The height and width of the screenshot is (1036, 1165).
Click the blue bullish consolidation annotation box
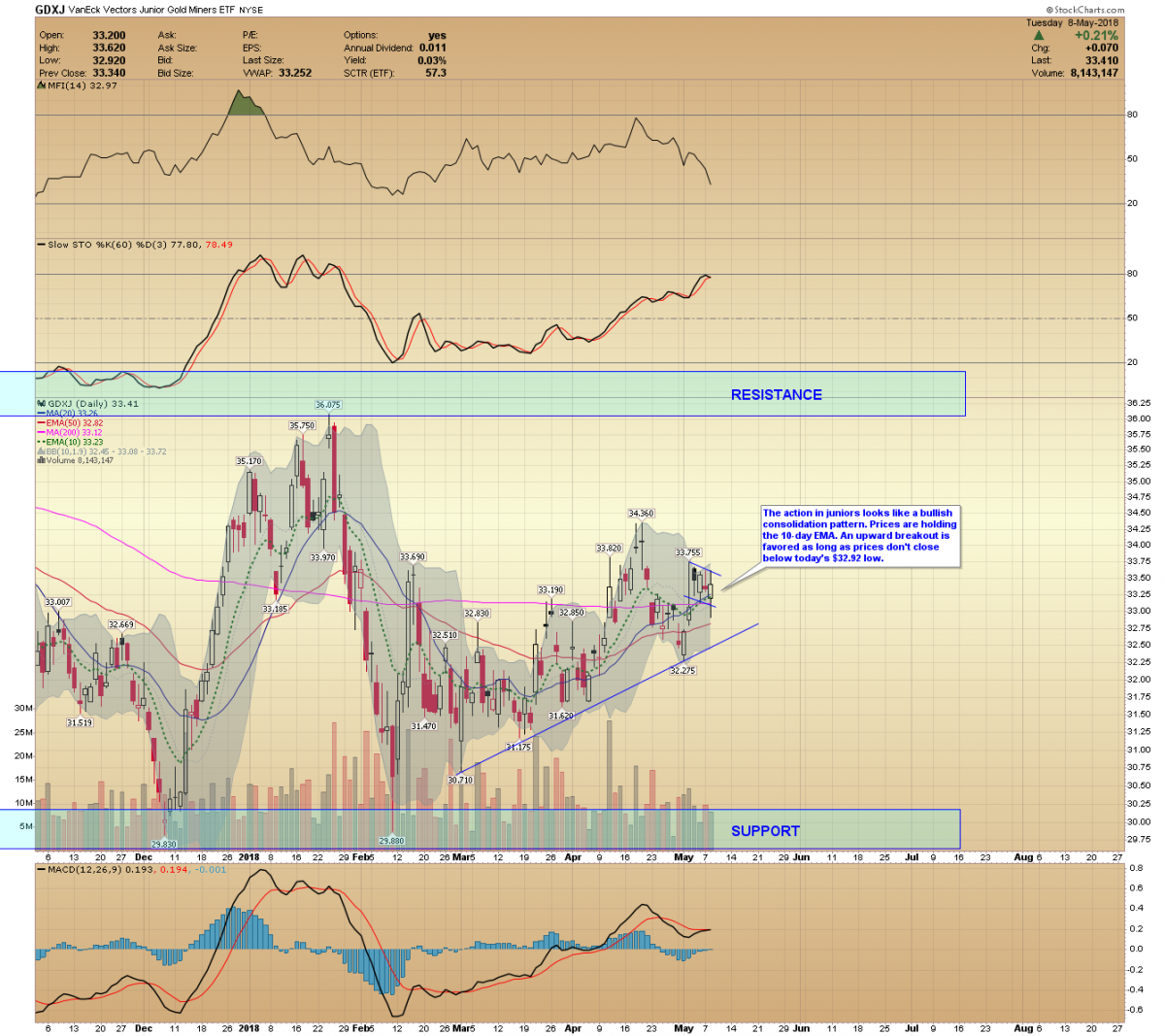(859, 535)
